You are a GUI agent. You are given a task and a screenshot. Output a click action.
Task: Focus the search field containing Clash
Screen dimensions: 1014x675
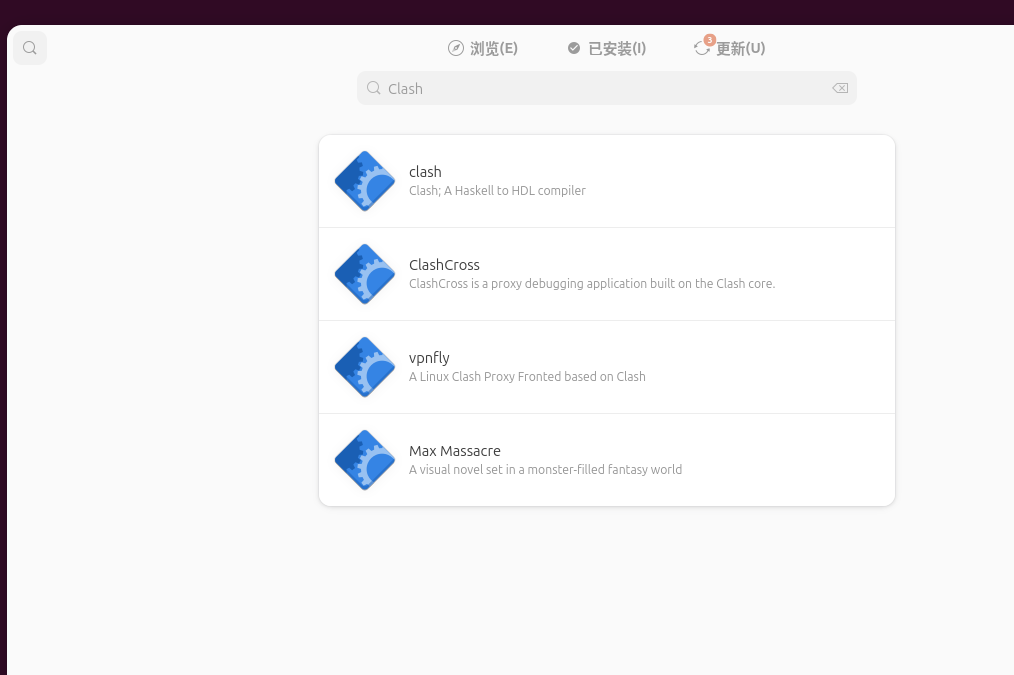click(x=607, y=89)
